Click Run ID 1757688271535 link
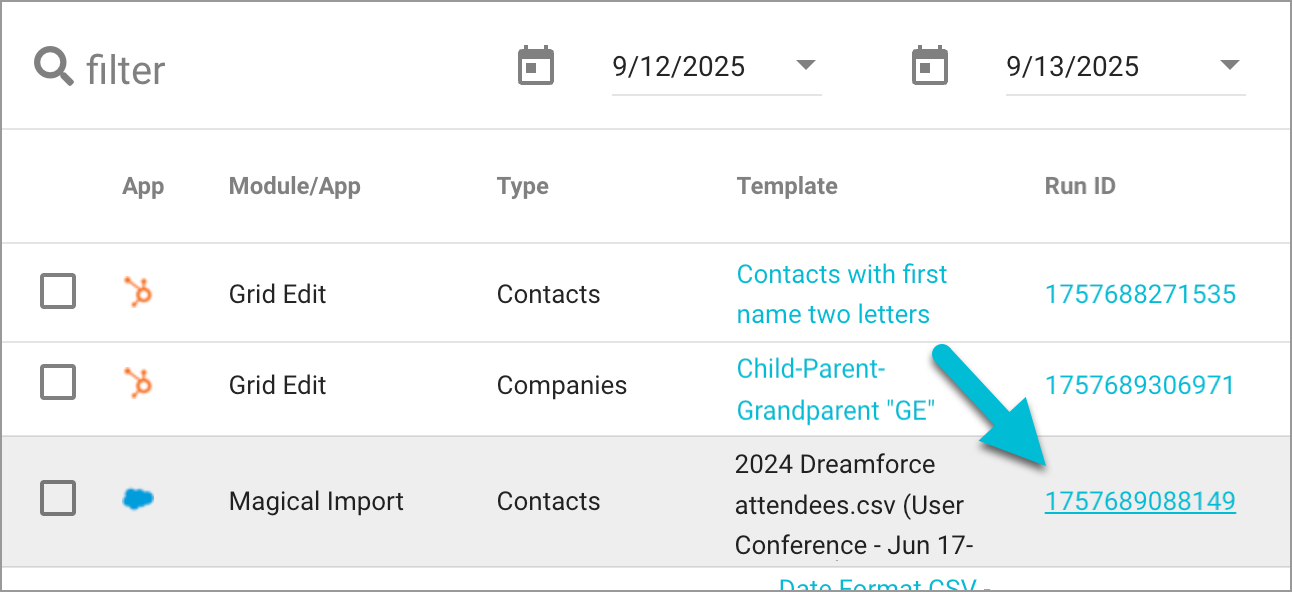The image size is (1292, 592). (x=1140, y=293)
